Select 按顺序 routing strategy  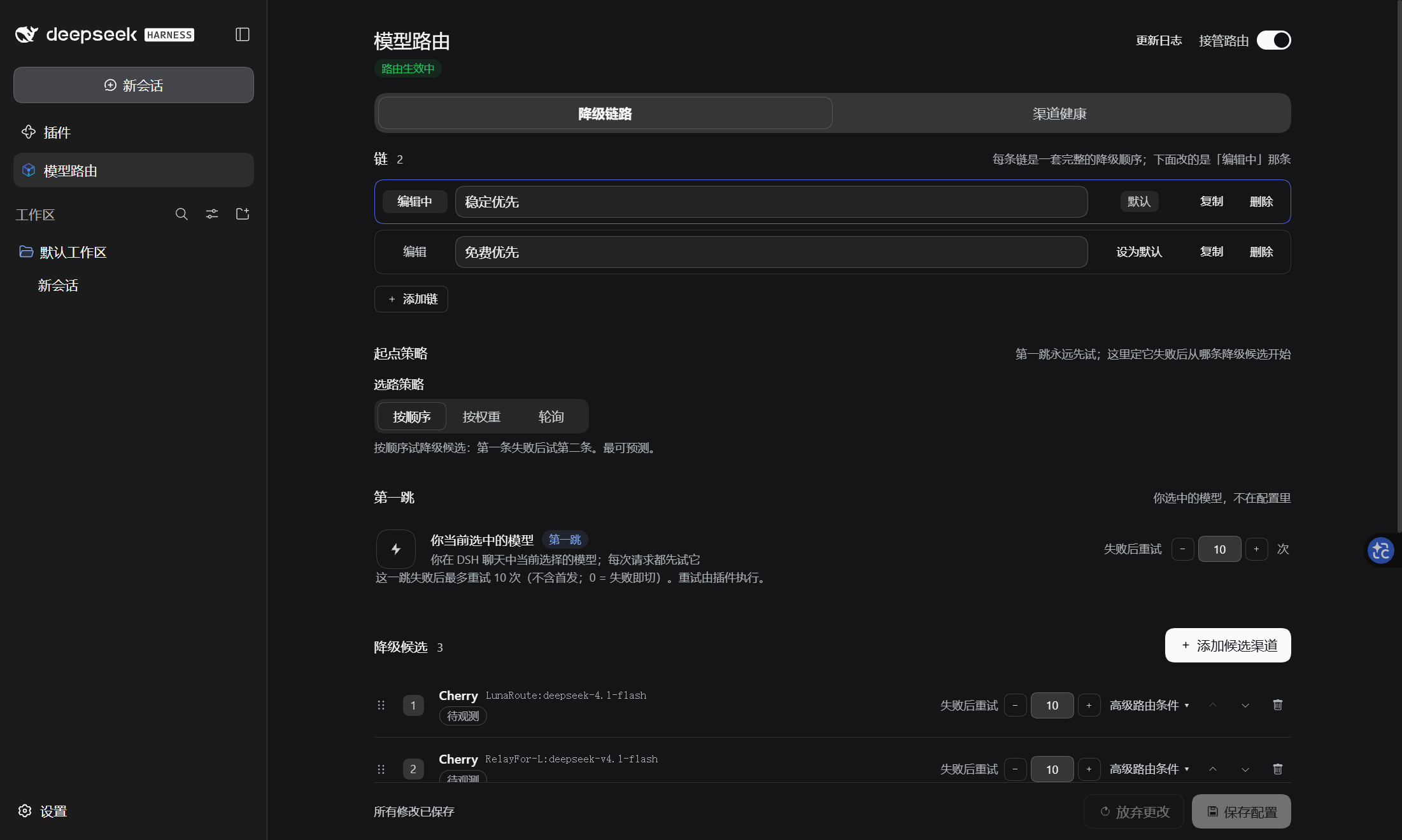(x=411, y=417)
